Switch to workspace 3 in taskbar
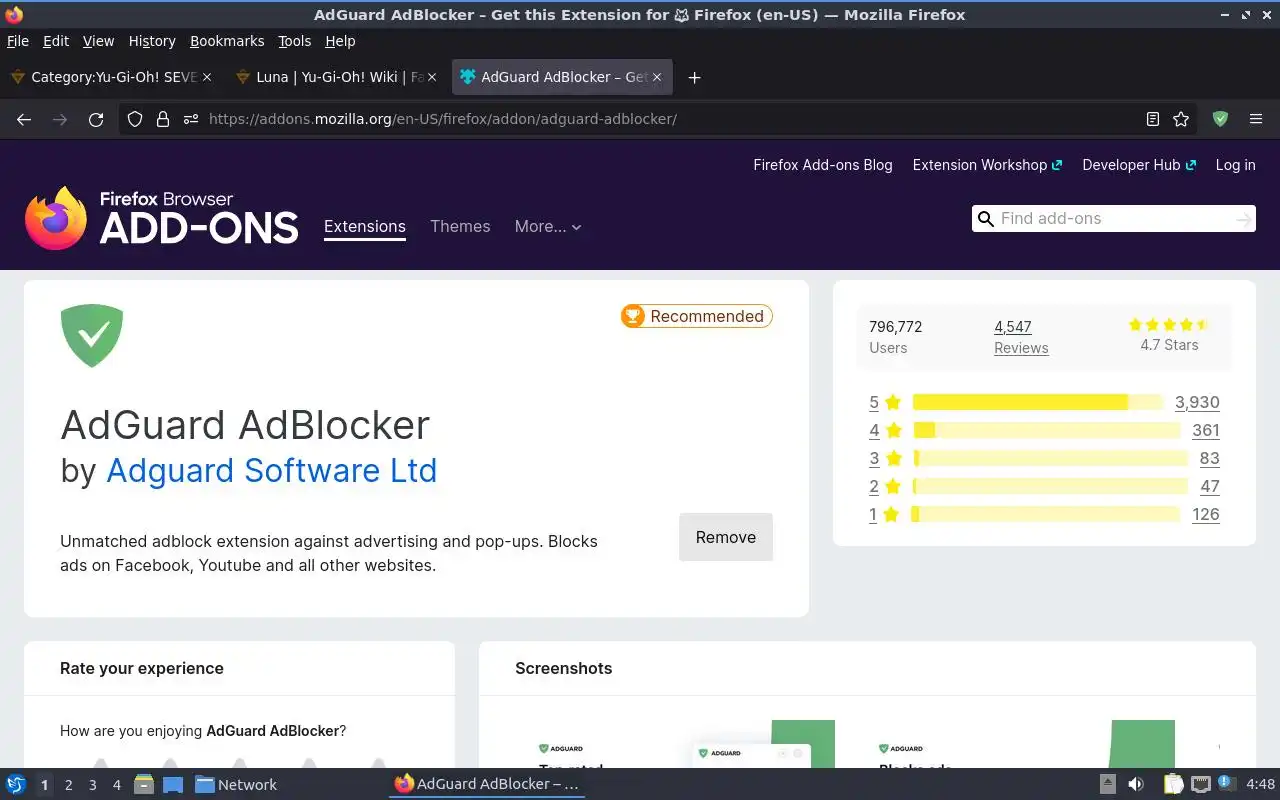The height and width of the screenshot is (800, 1280). click(92, 785)
